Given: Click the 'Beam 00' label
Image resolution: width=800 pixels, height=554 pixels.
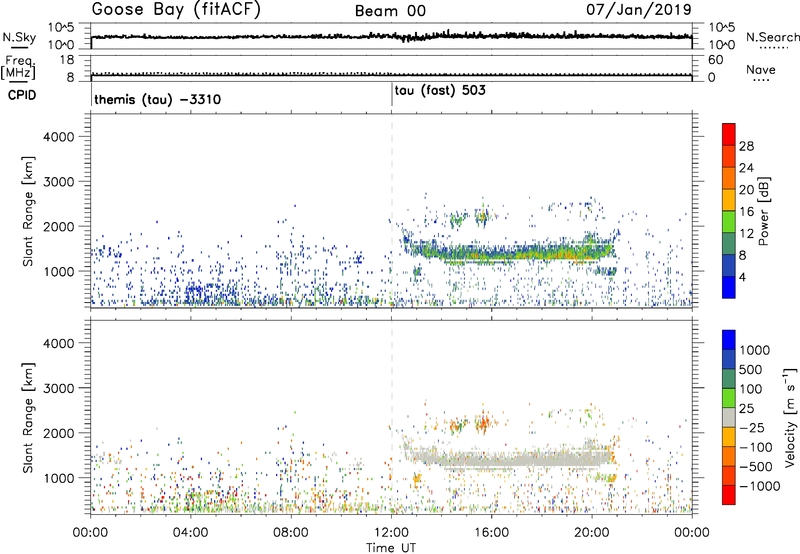Looking at the screenshot, I should tap(390, 11).
